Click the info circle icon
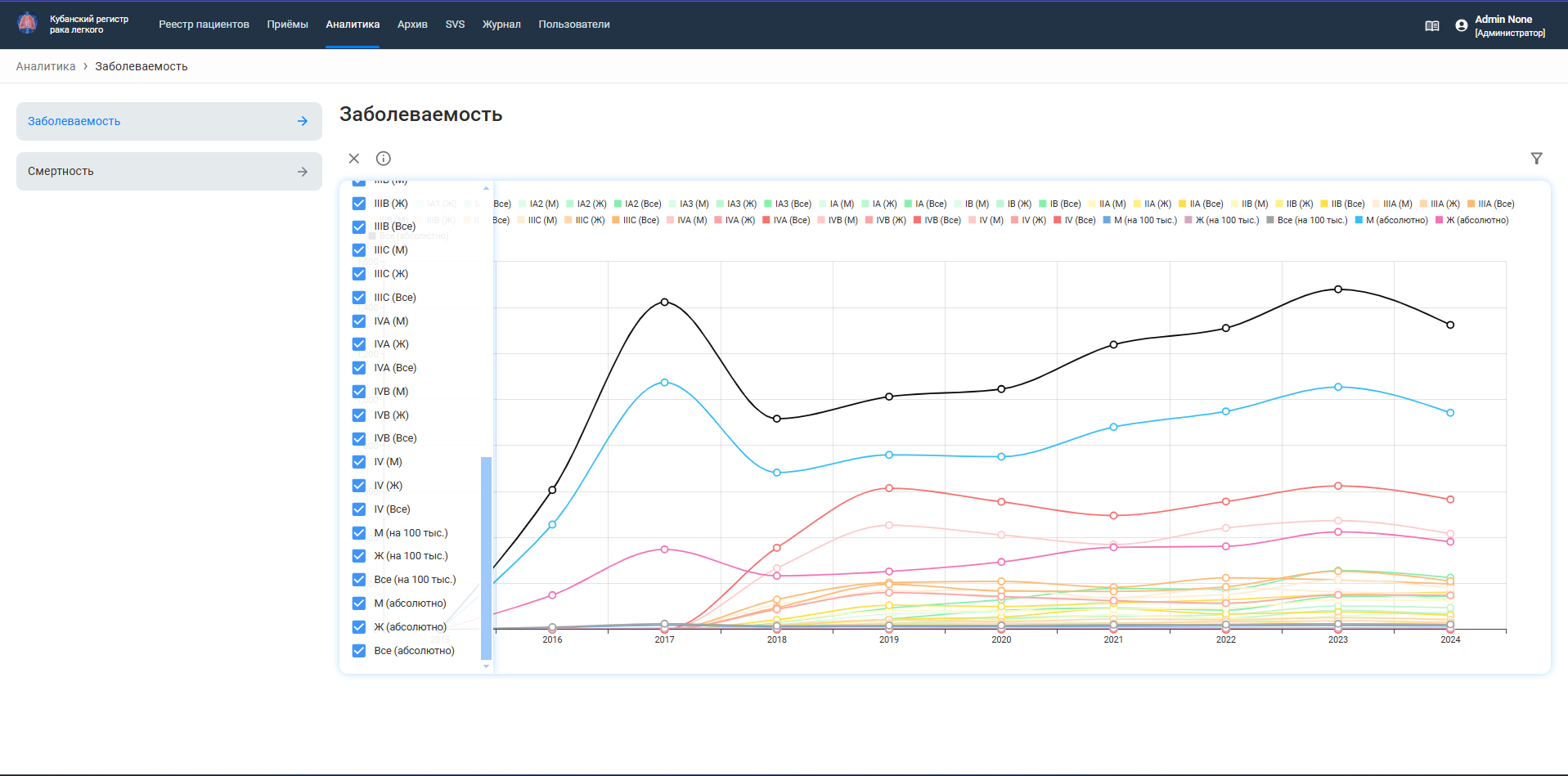The height and width of the screenshot is (776, 1568). pos(383,159)
